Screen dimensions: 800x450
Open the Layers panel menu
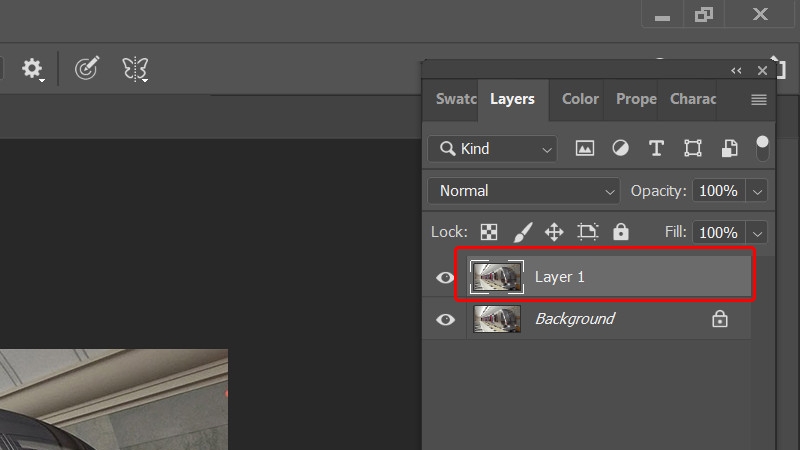(x=759, y=99)
